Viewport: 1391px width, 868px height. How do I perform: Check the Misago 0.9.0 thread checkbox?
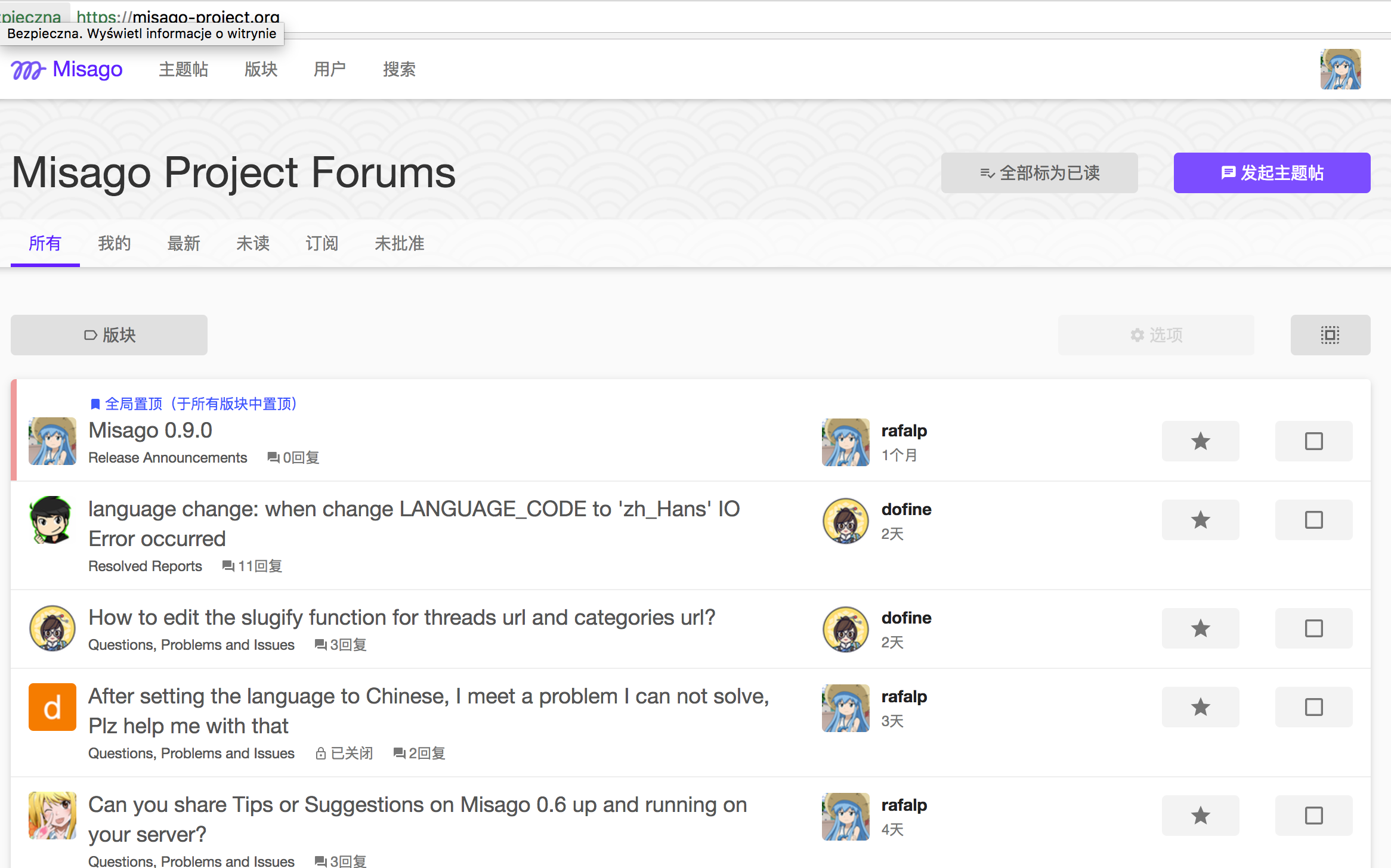click(1313, 441)
